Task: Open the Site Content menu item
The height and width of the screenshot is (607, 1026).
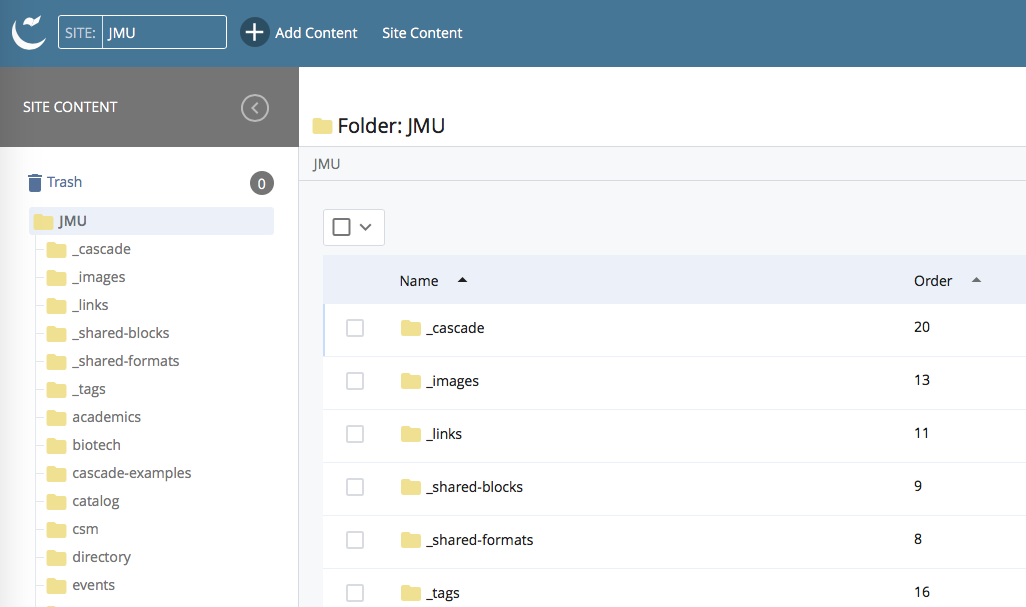Action: tap(422, 33)
